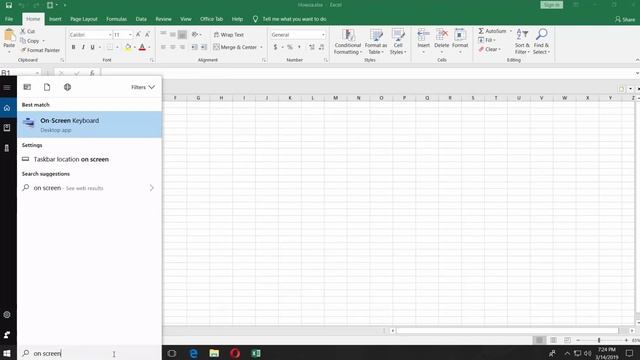Click the horizontal scrollbar of the sheet
The width and height of the screenshot is (640, 360).
click(507, 330)
